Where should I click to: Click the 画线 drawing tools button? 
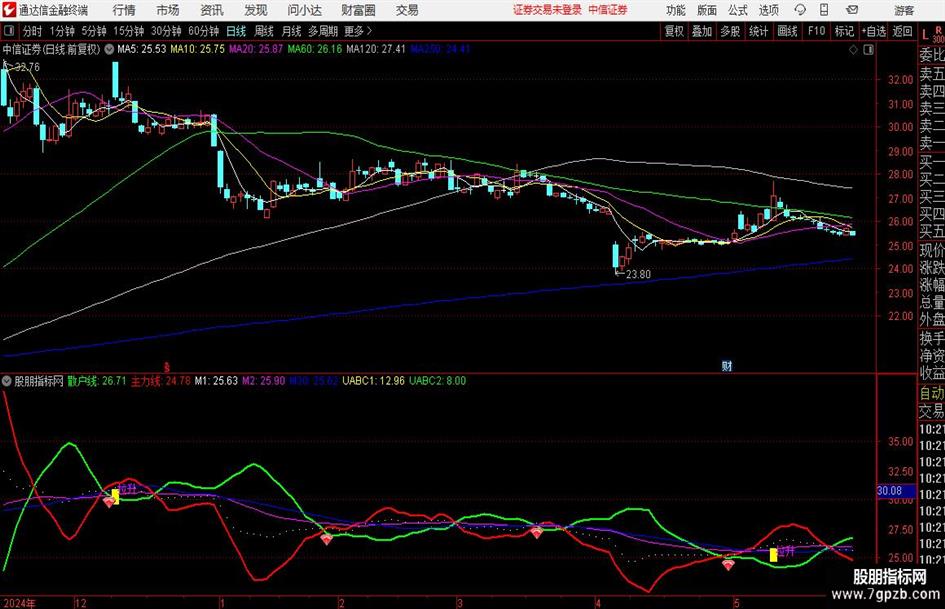click(x=787, y=31)
